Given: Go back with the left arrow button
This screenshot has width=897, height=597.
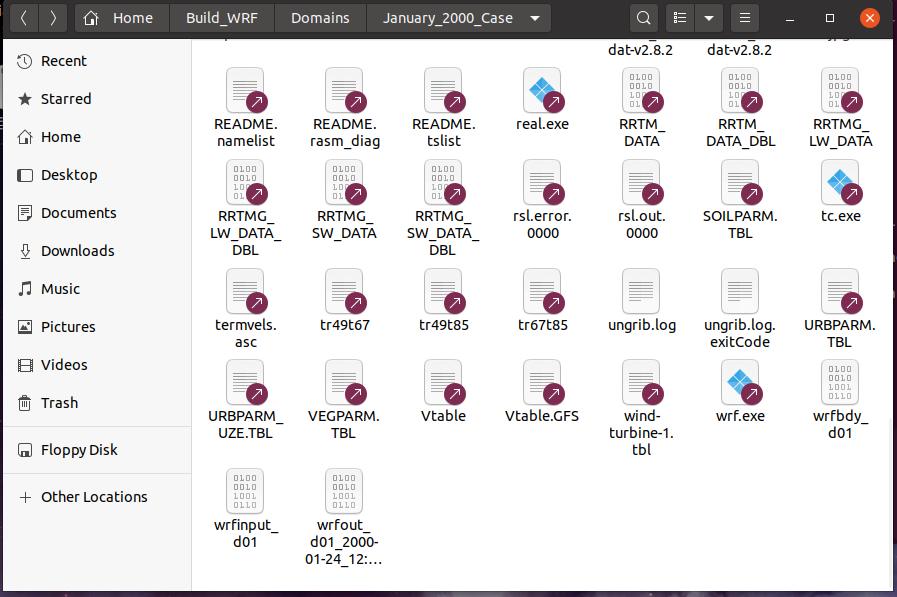Looking at the screenshot, I should click(24, 18).
